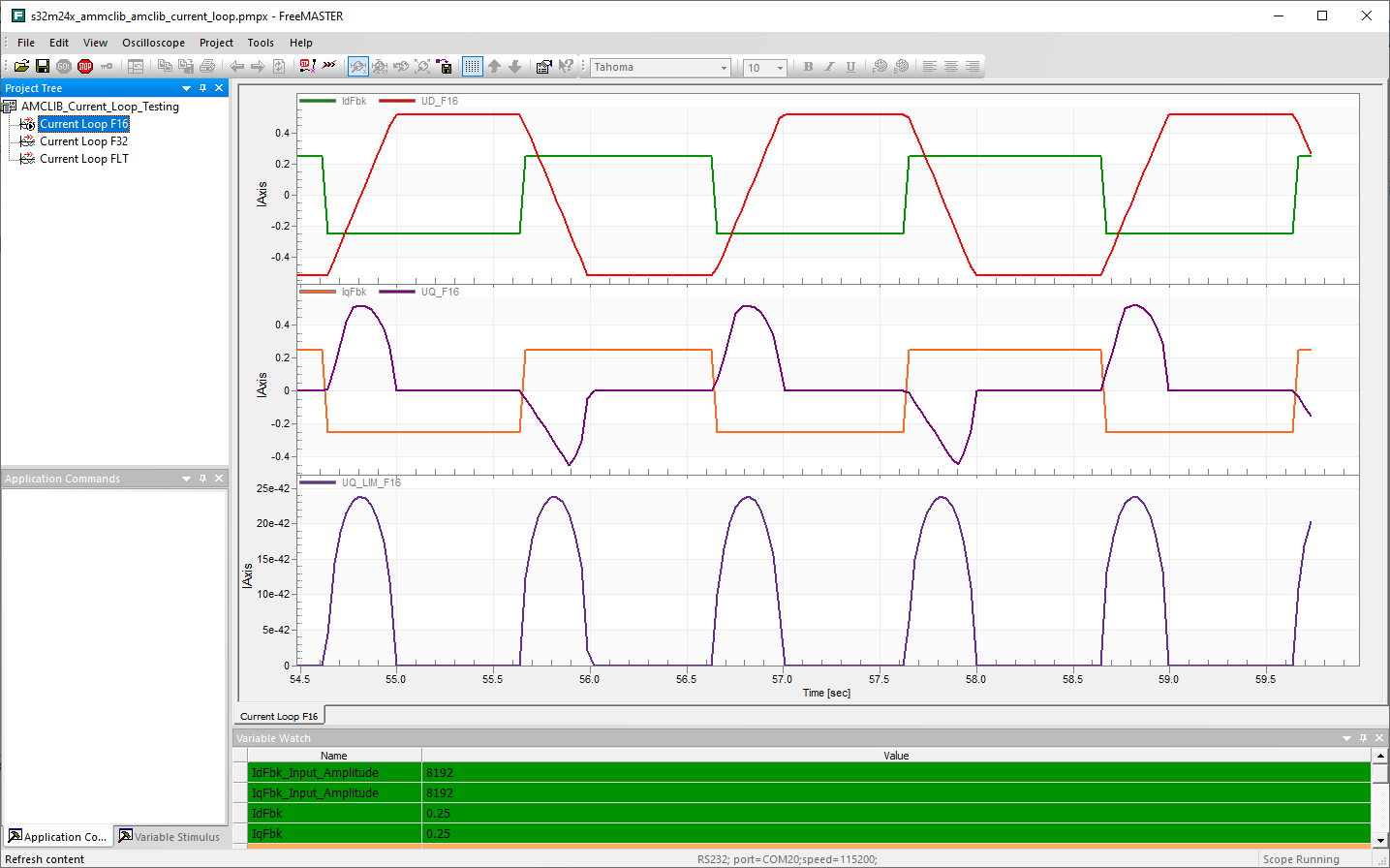Toggle bold text formatting
1390x868 pixels.
(807, 66)
